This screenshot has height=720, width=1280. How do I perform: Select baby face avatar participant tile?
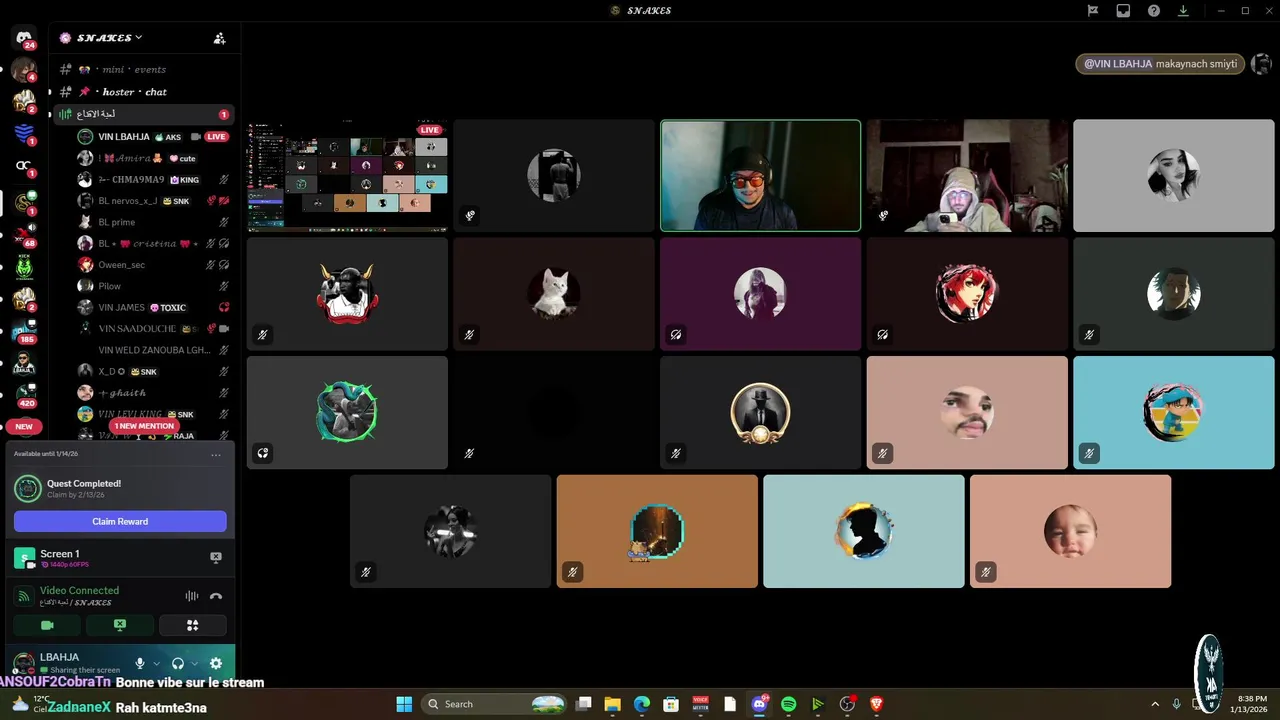[x=1070, y=531]
